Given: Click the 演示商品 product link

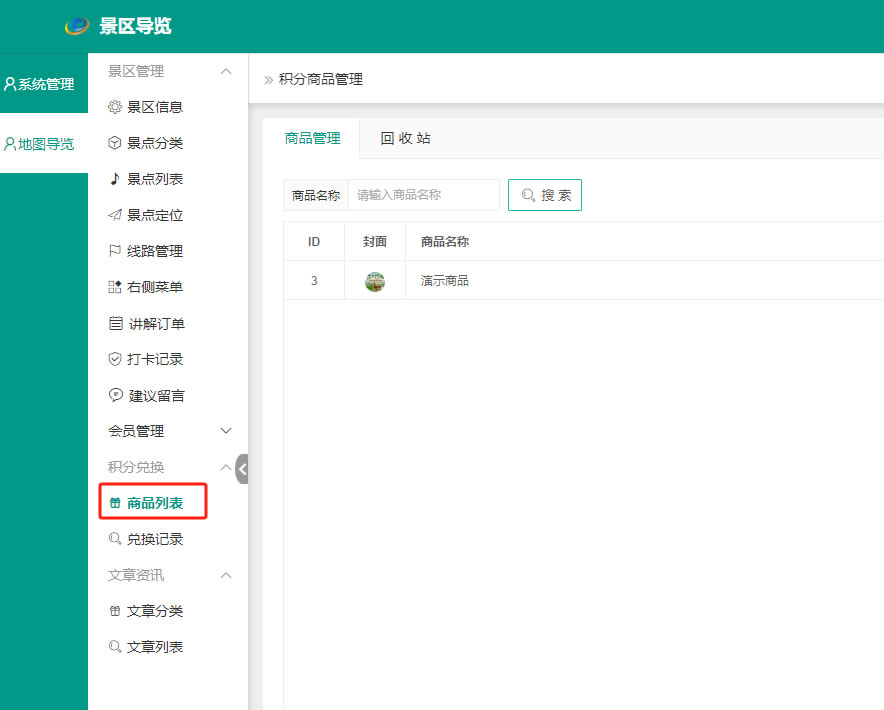Looking at the screenshot, I should (x=444, y=280).
